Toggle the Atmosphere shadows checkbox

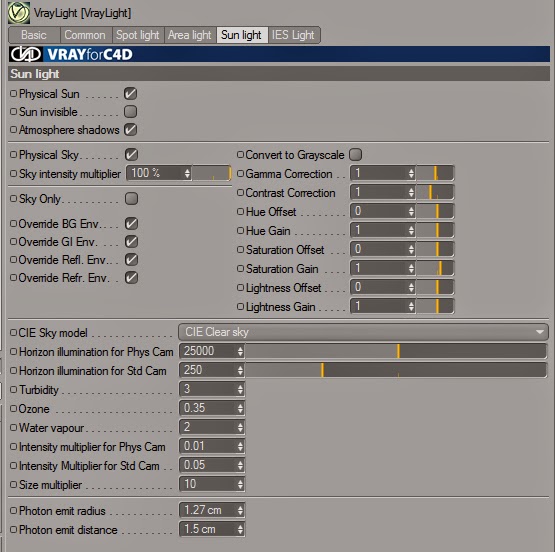(x=130, y=130)
